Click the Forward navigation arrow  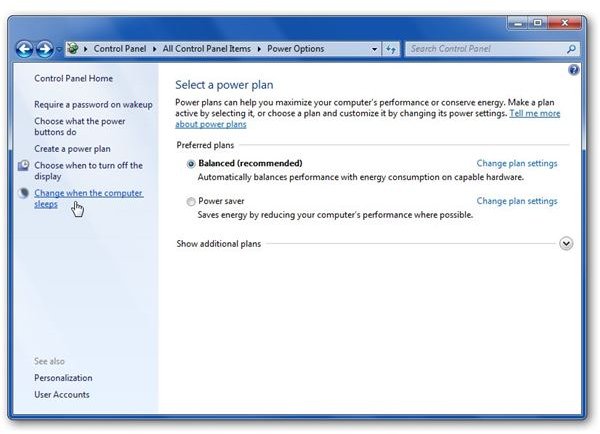pyautogui.click(x=45, y=49)
